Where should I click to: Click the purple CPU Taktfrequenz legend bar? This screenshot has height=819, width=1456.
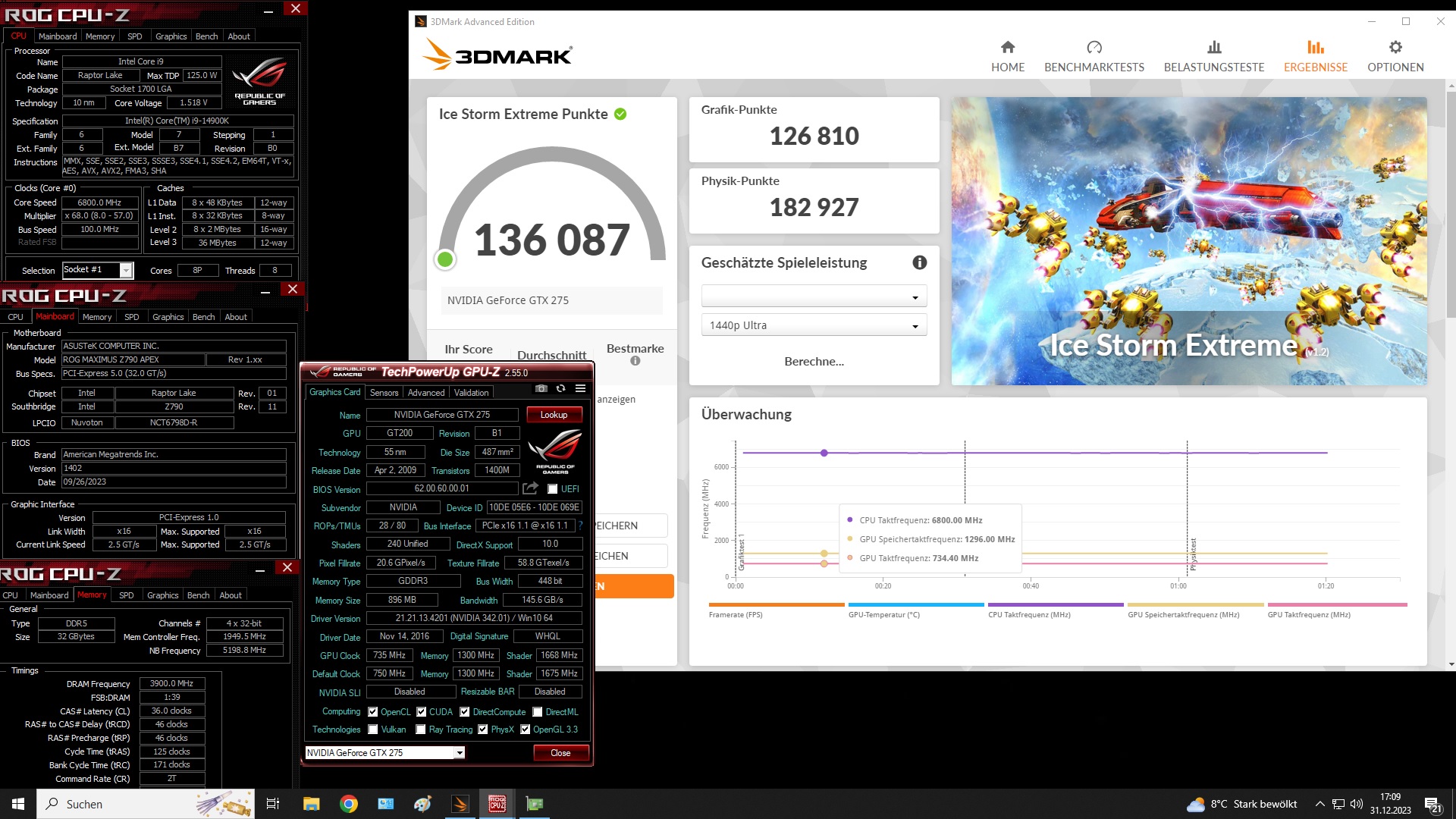1056,605
